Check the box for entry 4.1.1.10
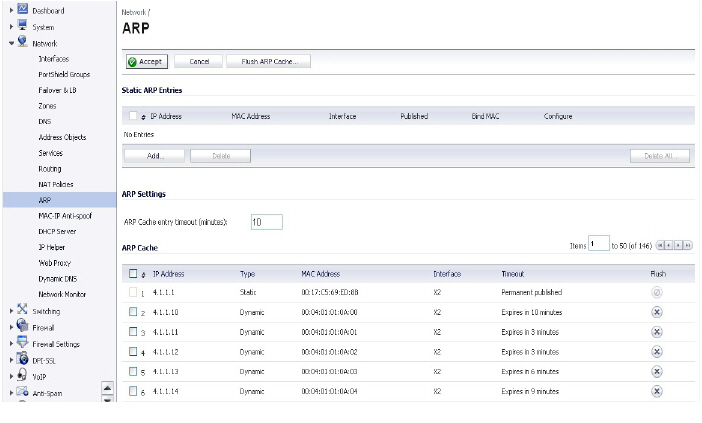702x423 pixels. point(133,312)
